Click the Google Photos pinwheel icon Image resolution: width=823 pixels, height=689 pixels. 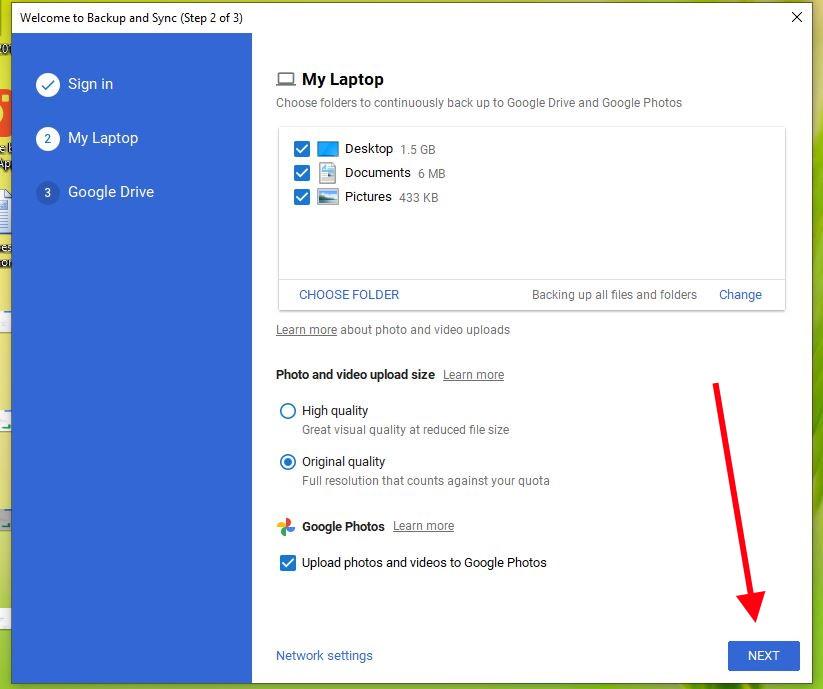[x=286, y=526]
